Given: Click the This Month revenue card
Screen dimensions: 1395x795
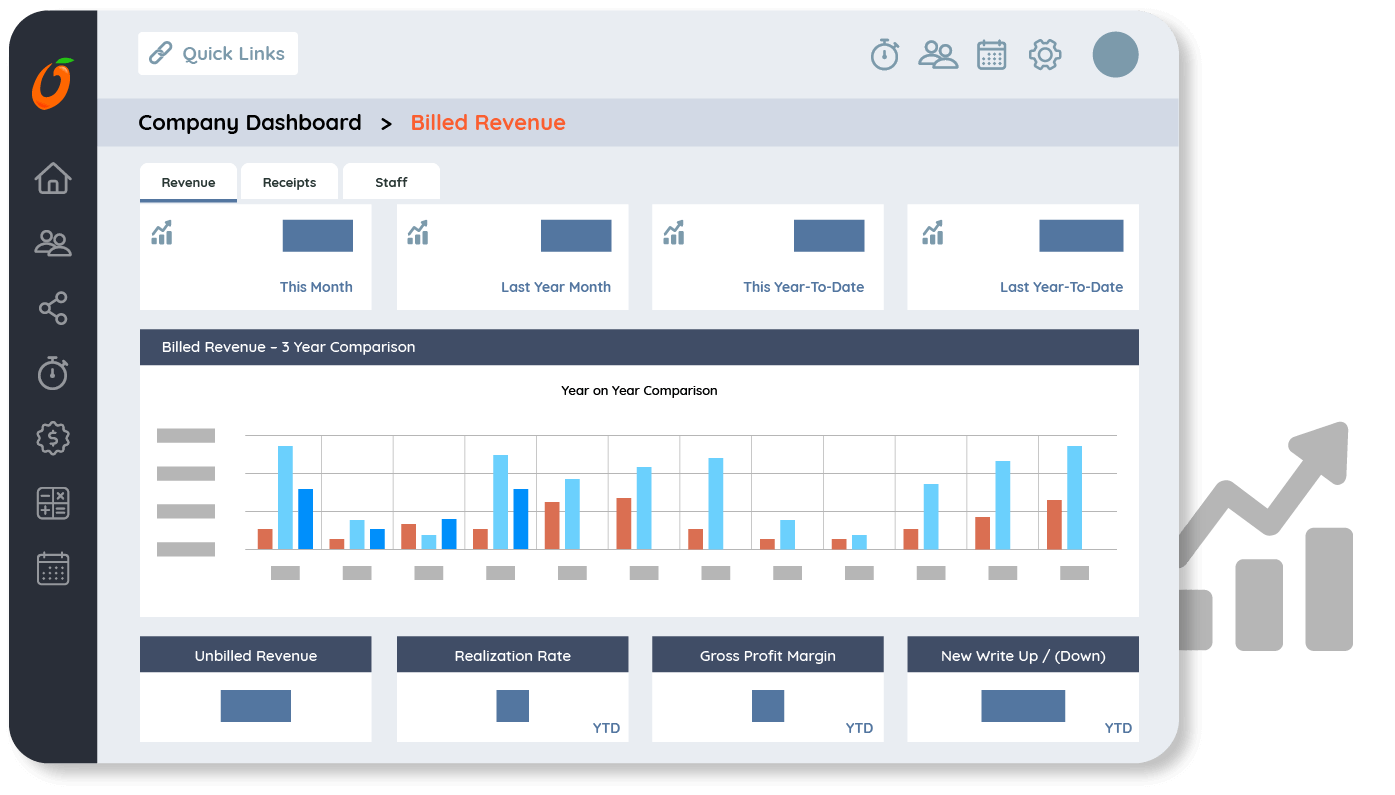Looking at the screenshot, I should [255, 257].
